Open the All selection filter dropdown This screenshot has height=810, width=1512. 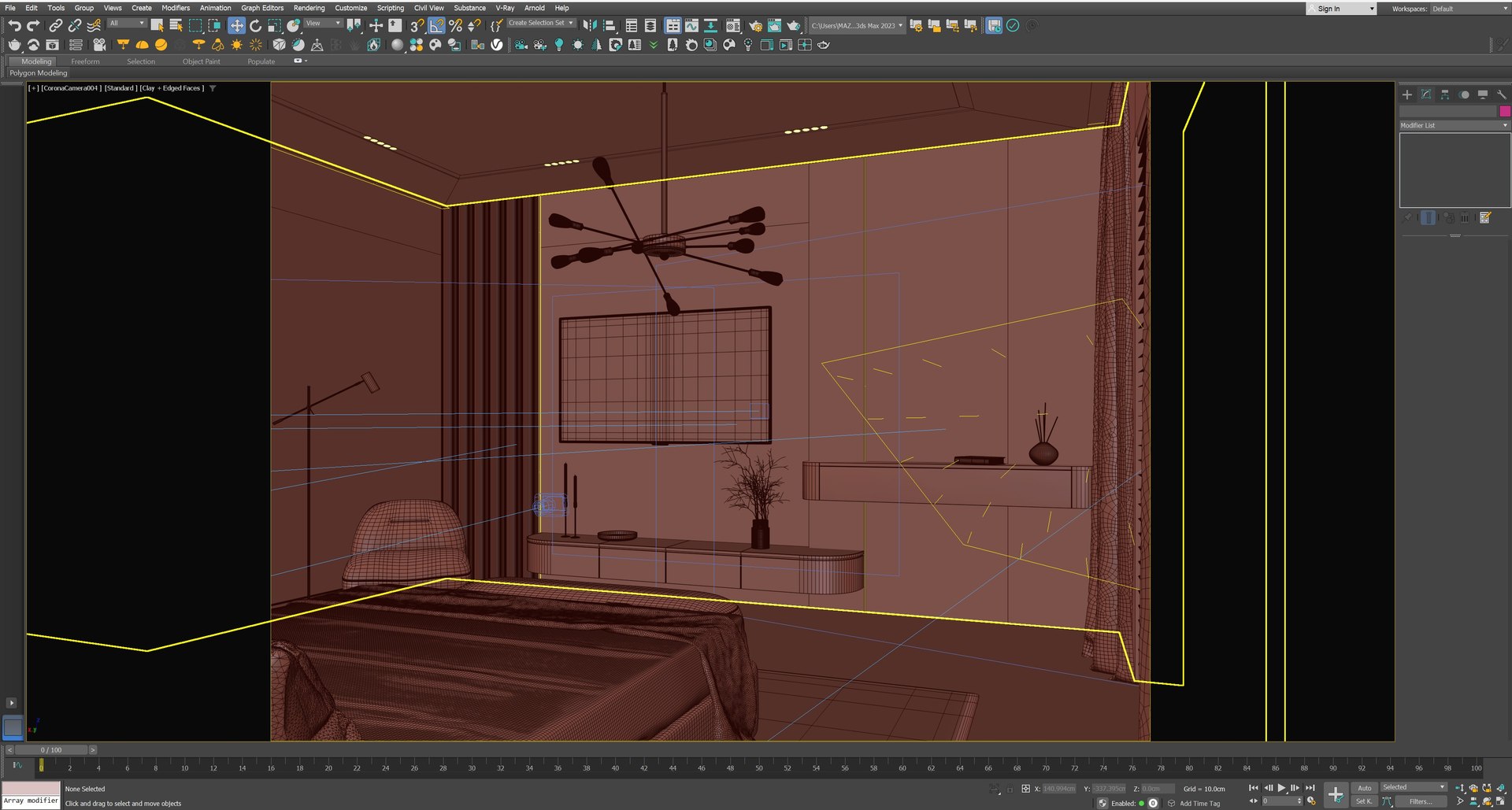click(x=127, y=24)
